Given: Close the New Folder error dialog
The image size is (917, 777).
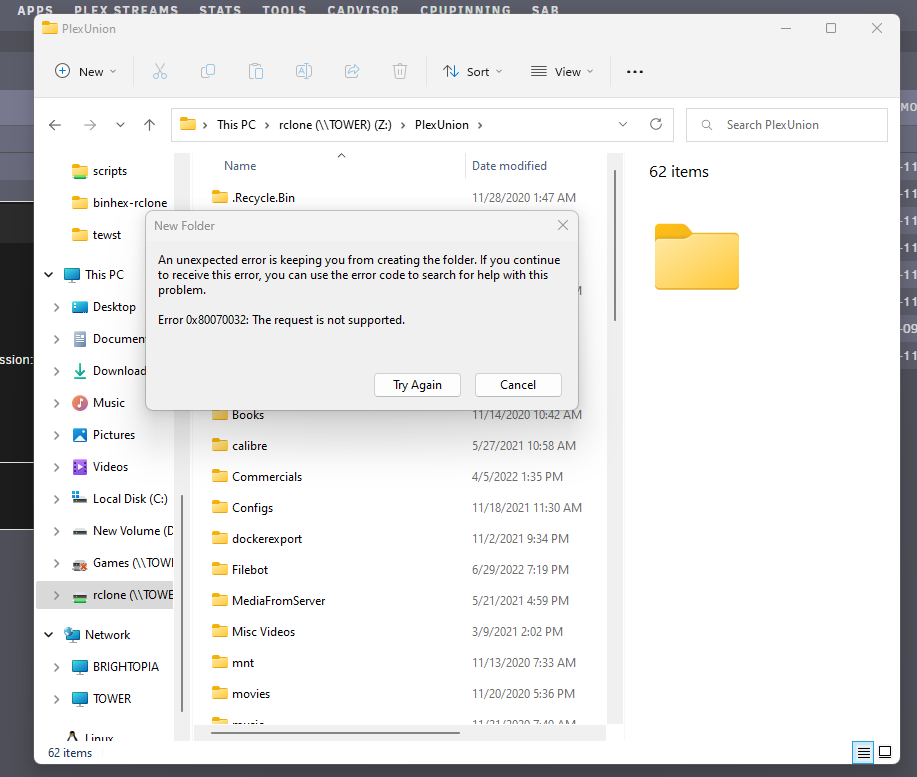Looking at the screenshot, I should 563,225.
